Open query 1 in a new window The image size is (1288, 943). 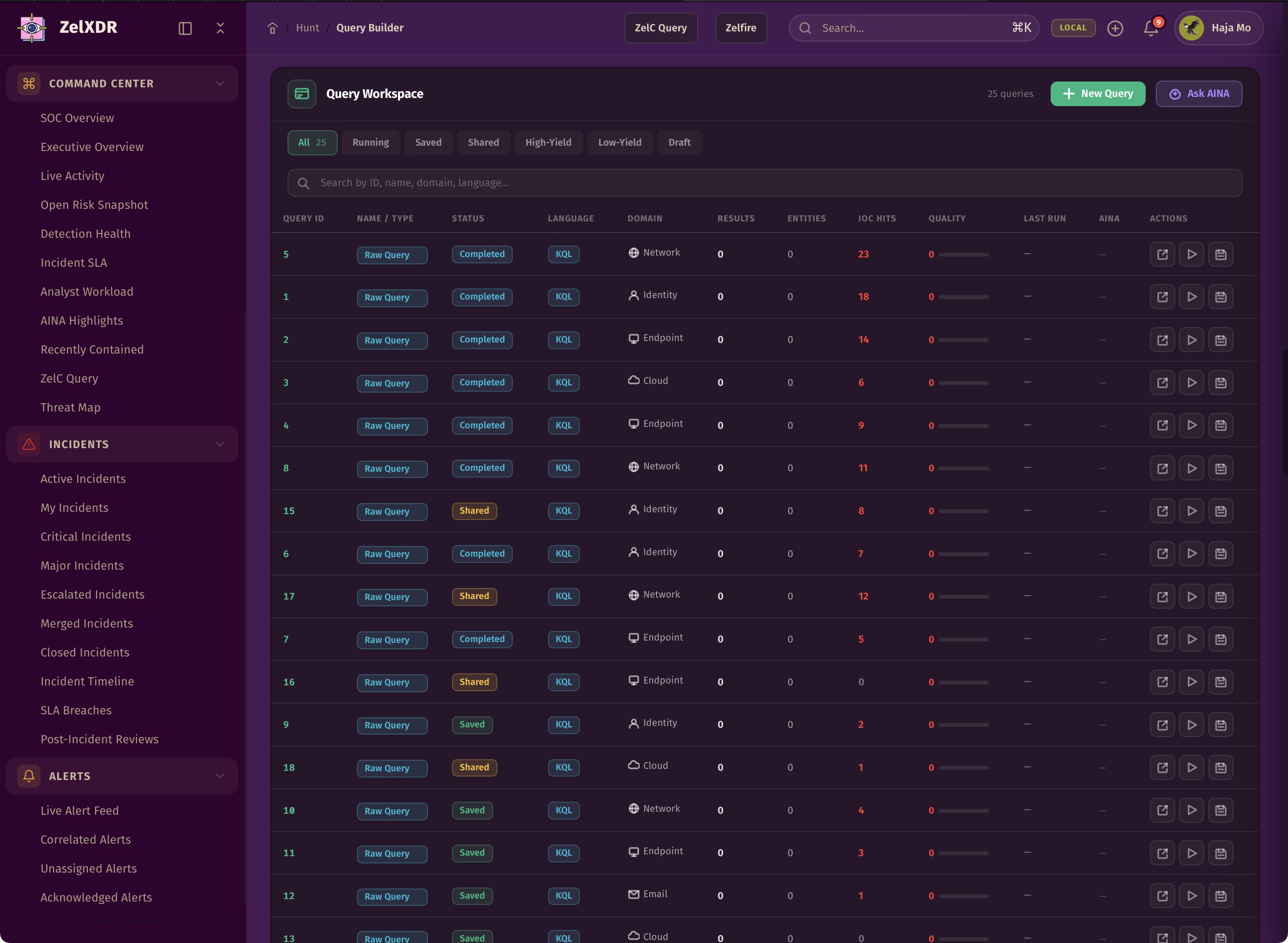pyautogui.click(x=1162, y=297)
